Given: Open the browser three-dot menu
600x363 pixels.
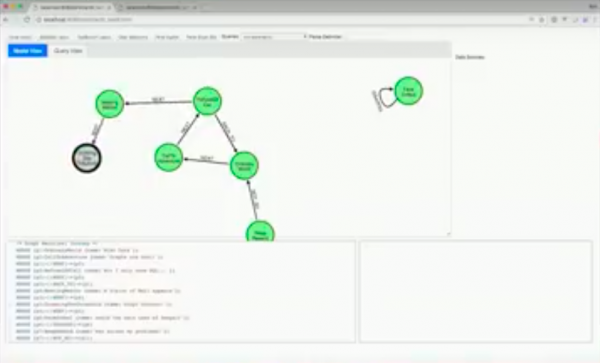Looking at the screenshot, I should [595, 20].
